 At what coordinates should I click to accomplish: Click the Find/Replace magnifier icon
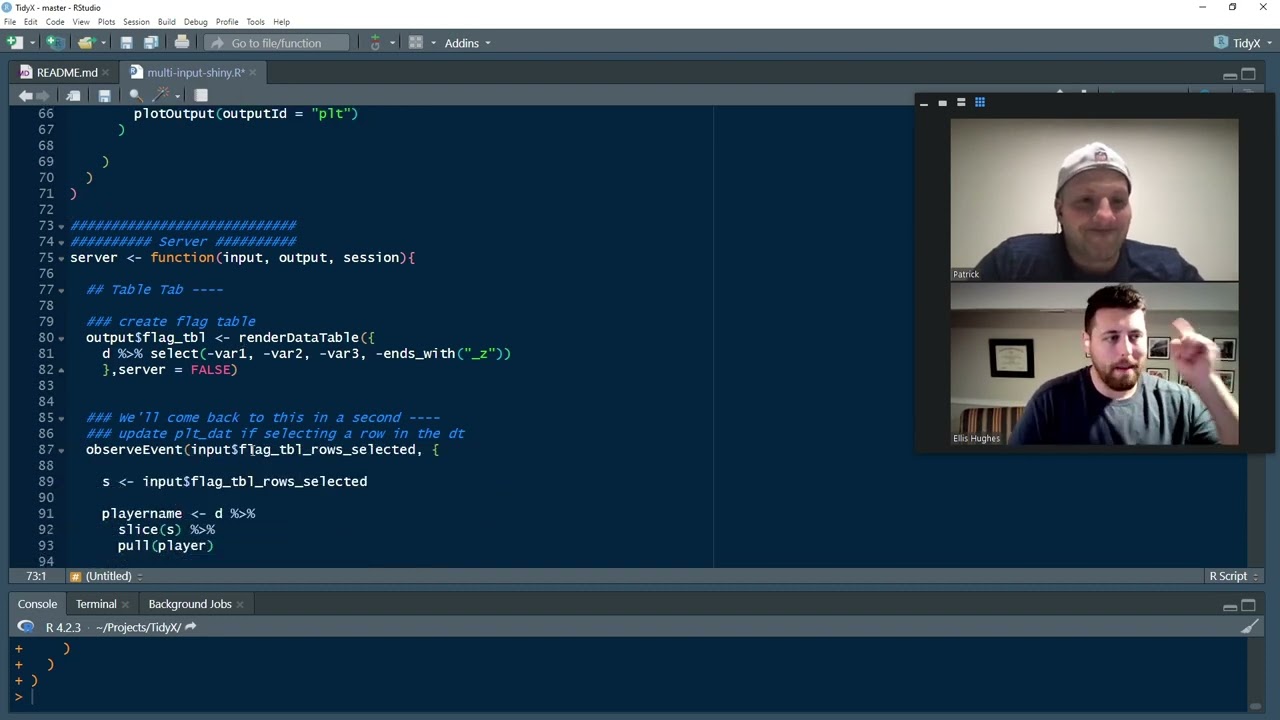tap(135, 96)
